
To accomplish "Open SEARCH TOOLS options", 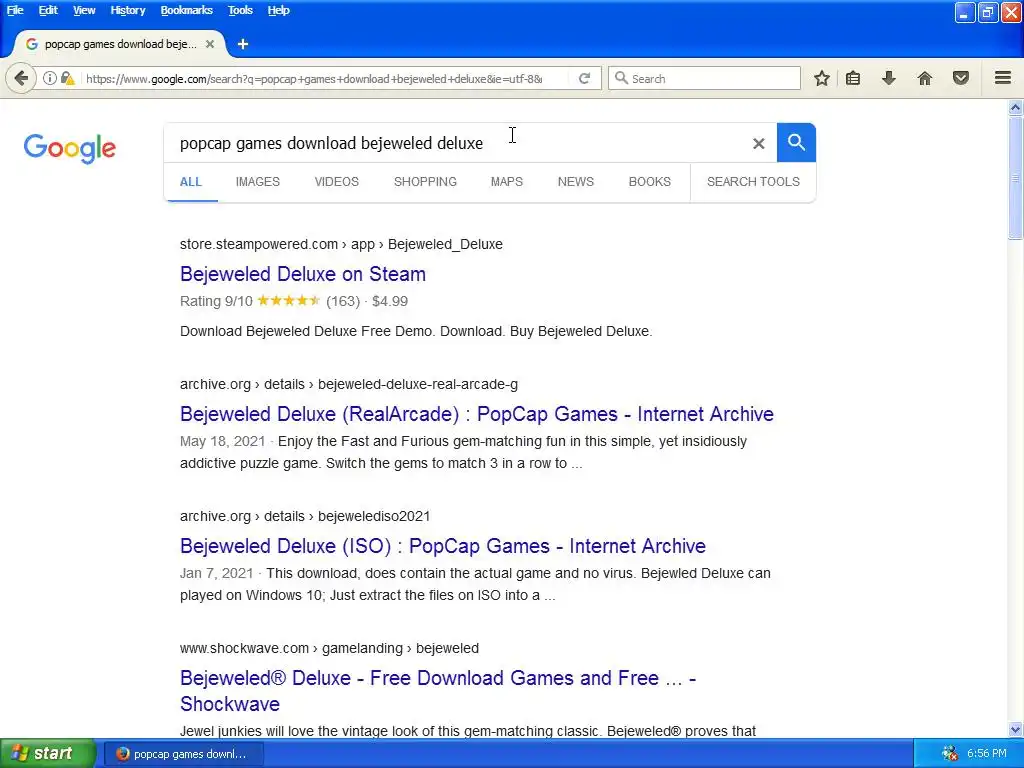I will click(753, 182).
